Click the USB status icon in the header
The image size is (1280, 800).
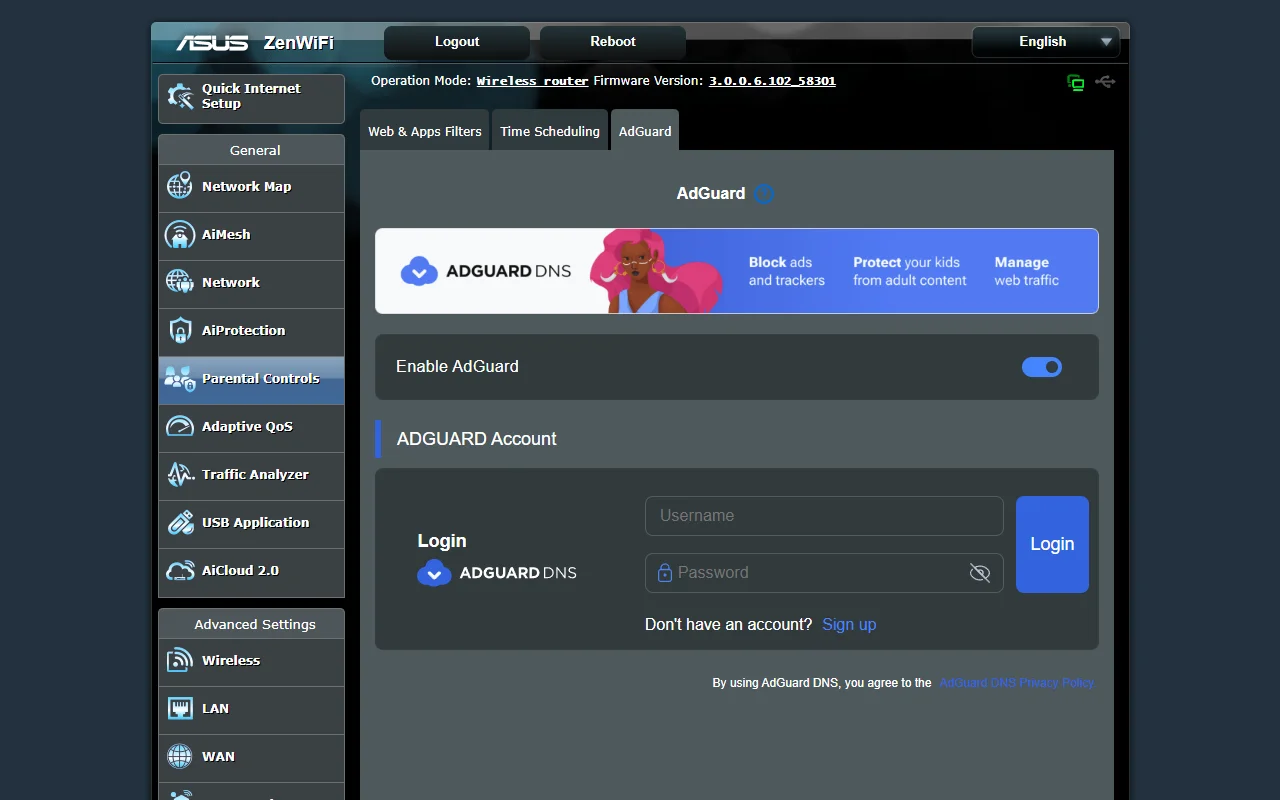(1105, 82)
